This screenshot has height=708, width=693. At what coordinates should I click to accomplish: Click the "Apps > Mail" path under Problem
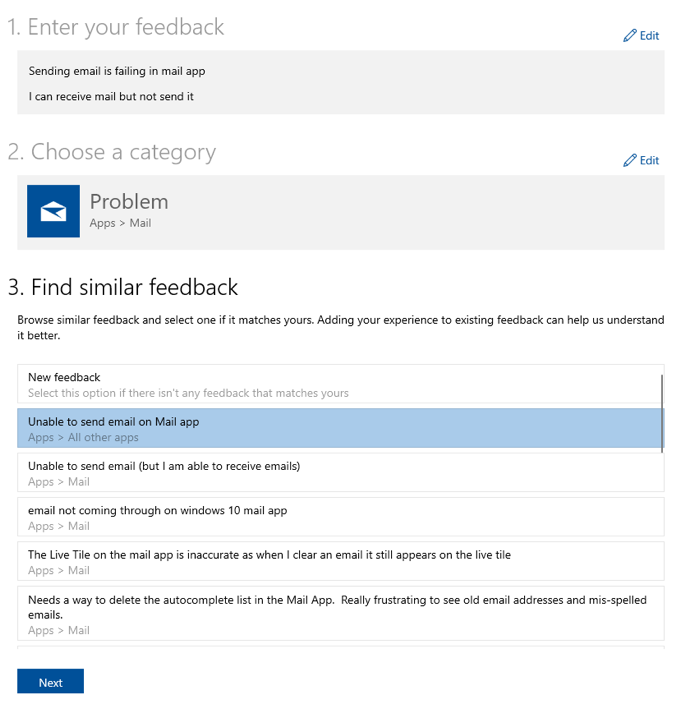coord(120,223)
